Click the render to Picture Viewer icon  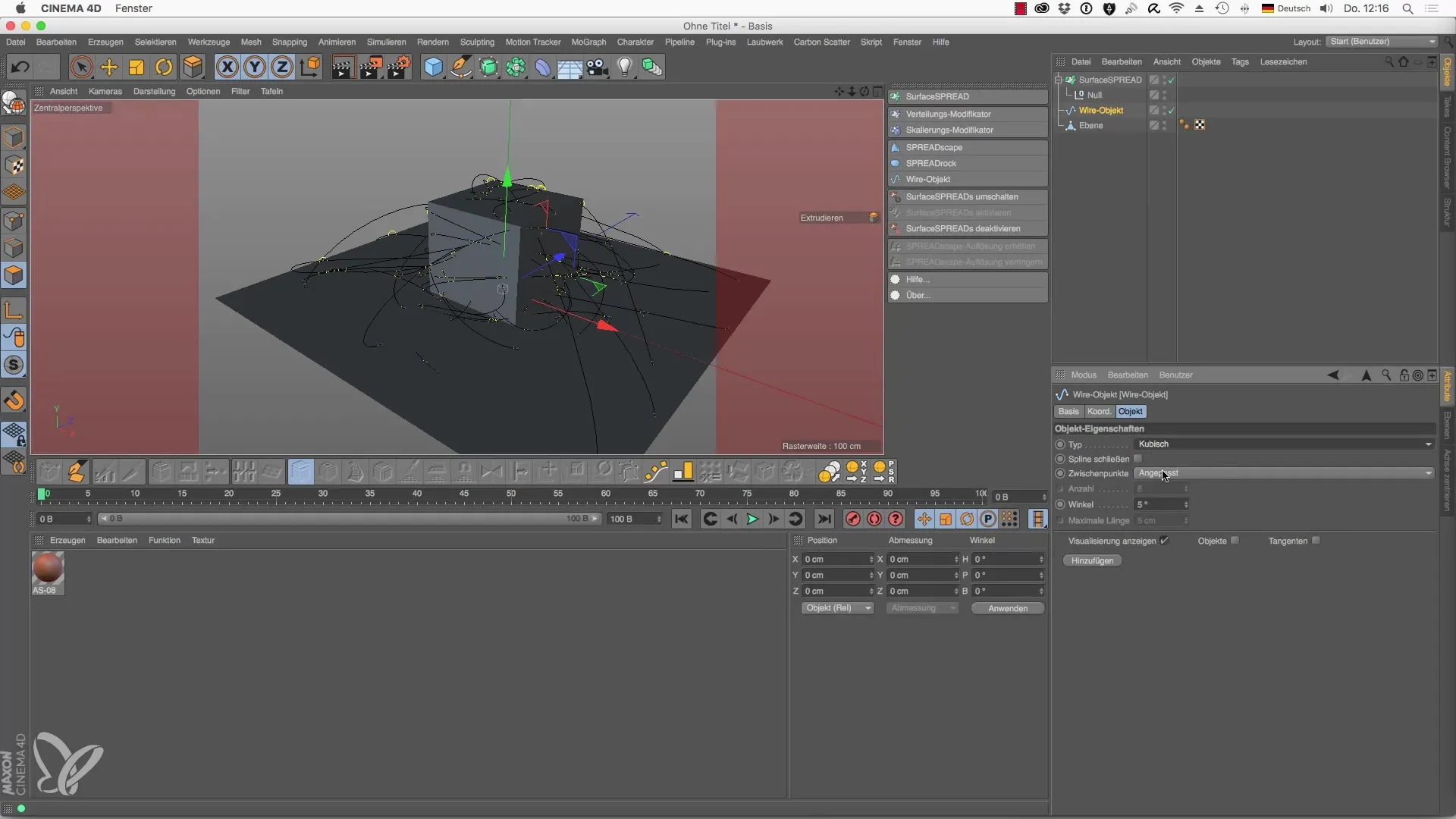pos(371,67)
